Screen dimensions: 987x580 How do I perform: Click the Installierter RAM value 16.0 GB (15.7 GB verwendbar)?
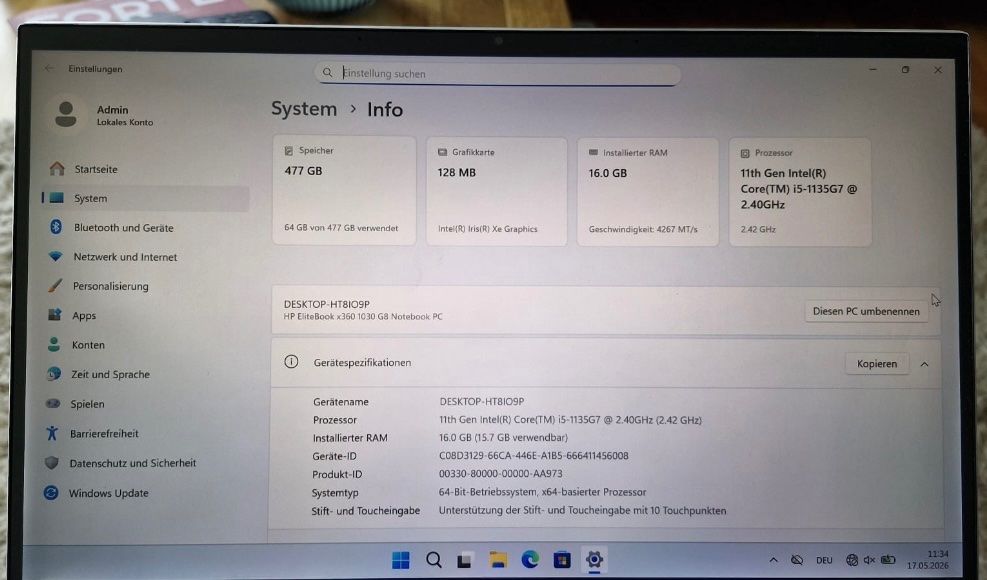tap(503, 437)
